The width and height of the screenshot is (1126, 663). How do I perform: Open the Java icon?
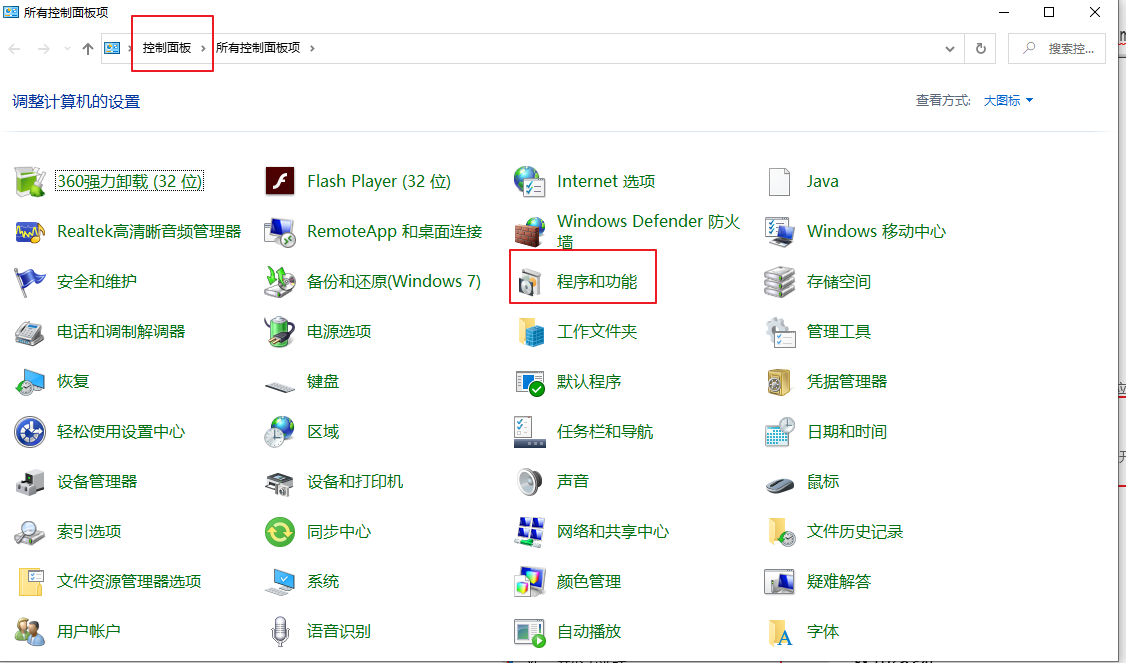coord(779,181)
